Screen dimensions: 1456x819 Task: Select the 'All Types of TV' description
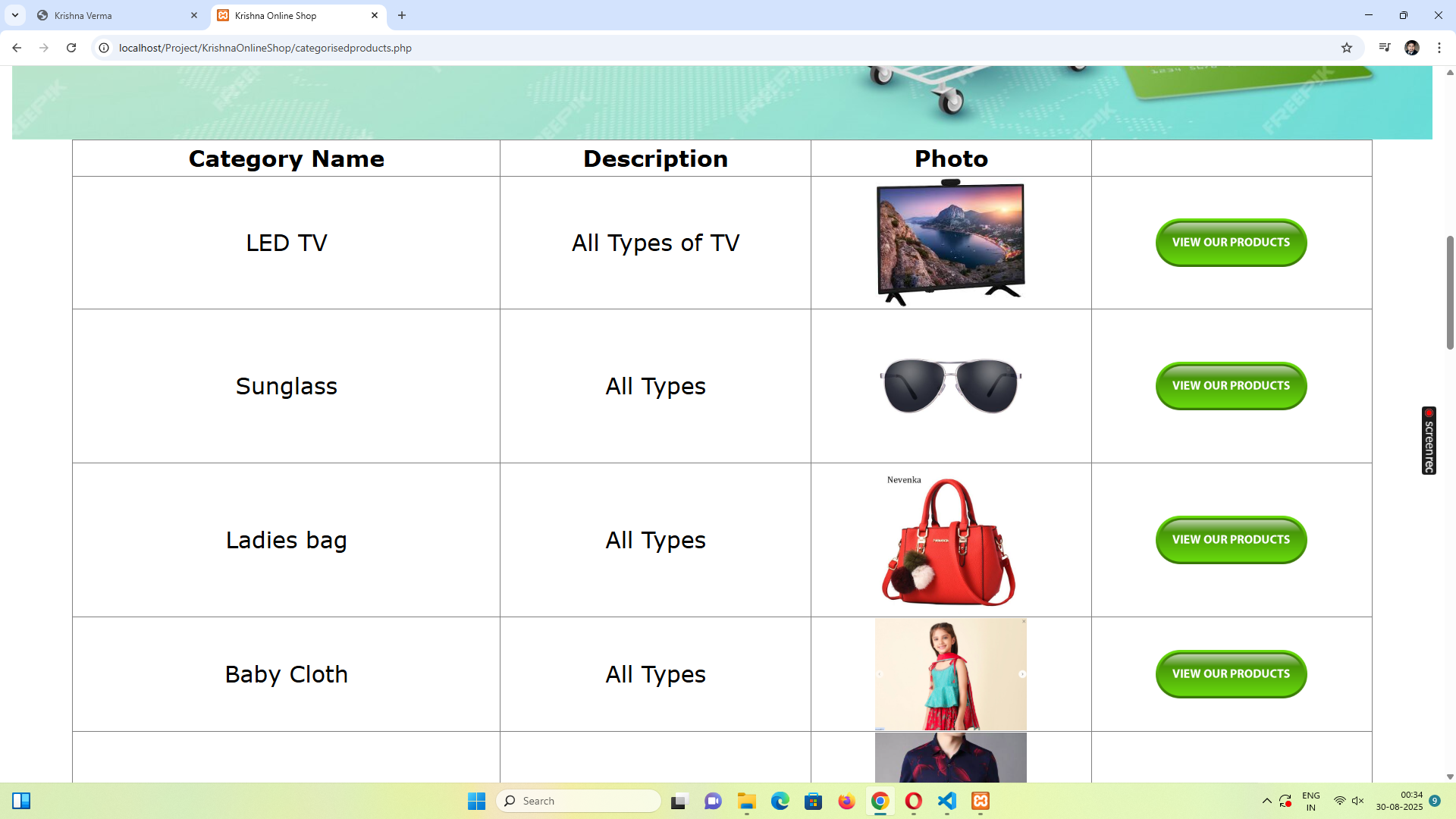click(x=655, y=243)
